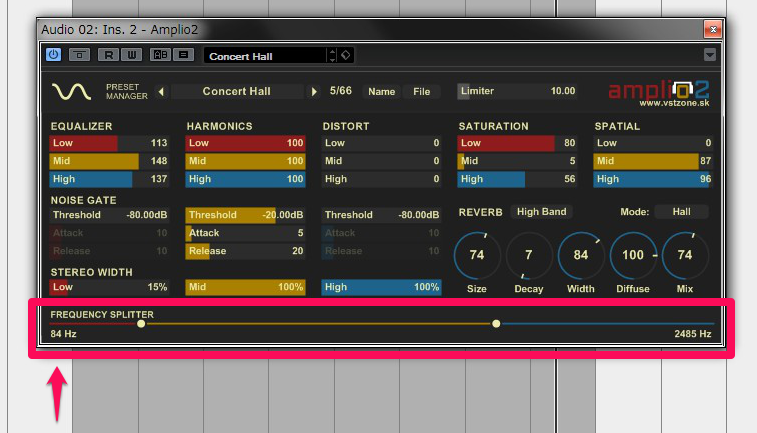This screenshot has height=433, width=757.
Task: Open the plugin header dropdown arrow
Action: pos(709,55)
